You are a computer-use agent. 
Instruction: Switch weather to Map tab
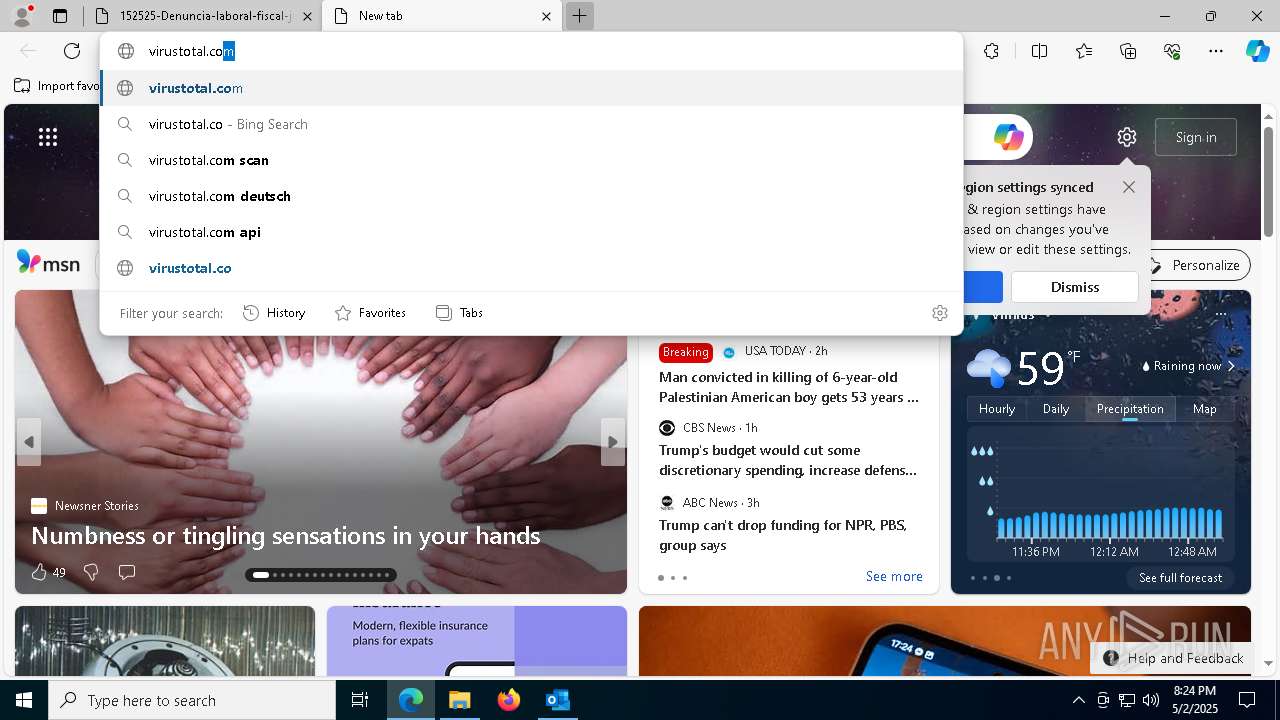[1205, 409]
